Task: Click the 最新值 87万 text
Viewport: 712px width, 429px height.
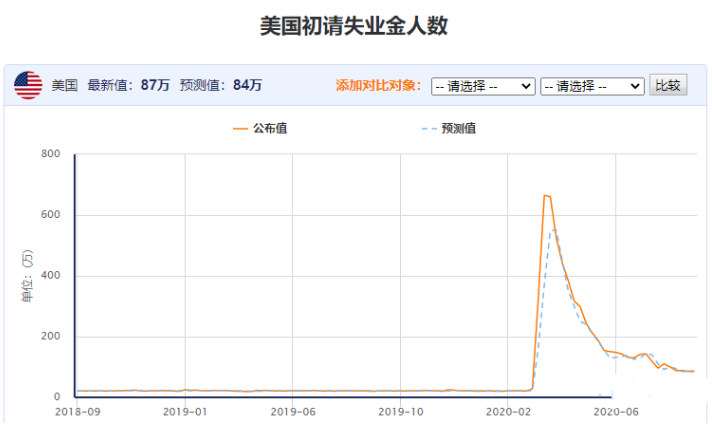Action: pyautogui.click(x=129, y=85)
